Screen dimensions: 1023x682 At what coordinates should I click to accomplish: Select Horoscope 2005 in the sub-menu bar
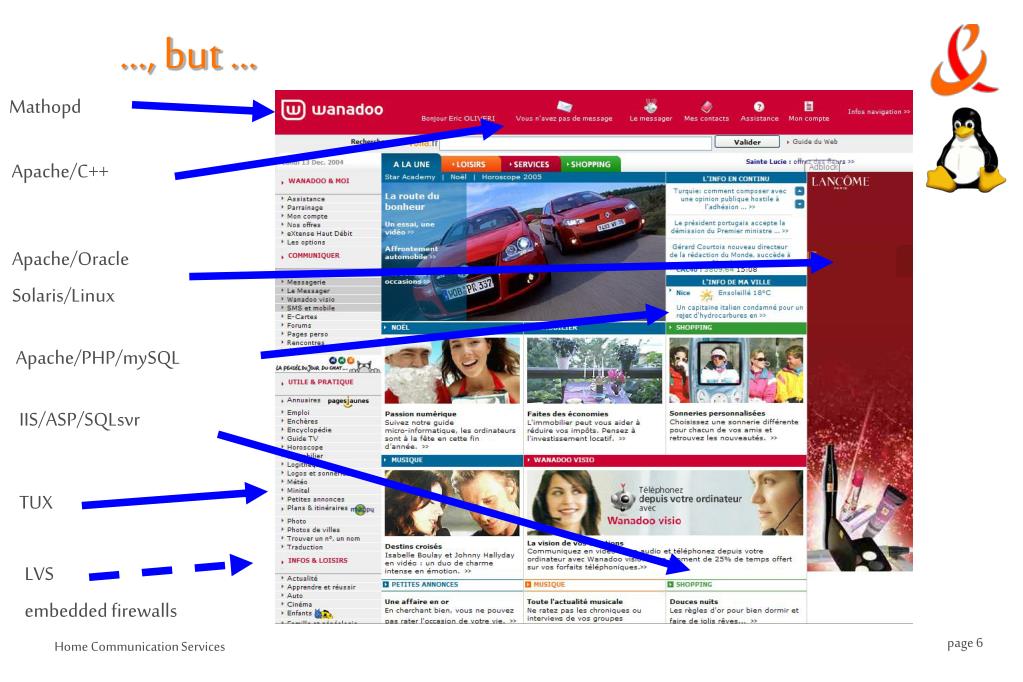coord(512,177)
